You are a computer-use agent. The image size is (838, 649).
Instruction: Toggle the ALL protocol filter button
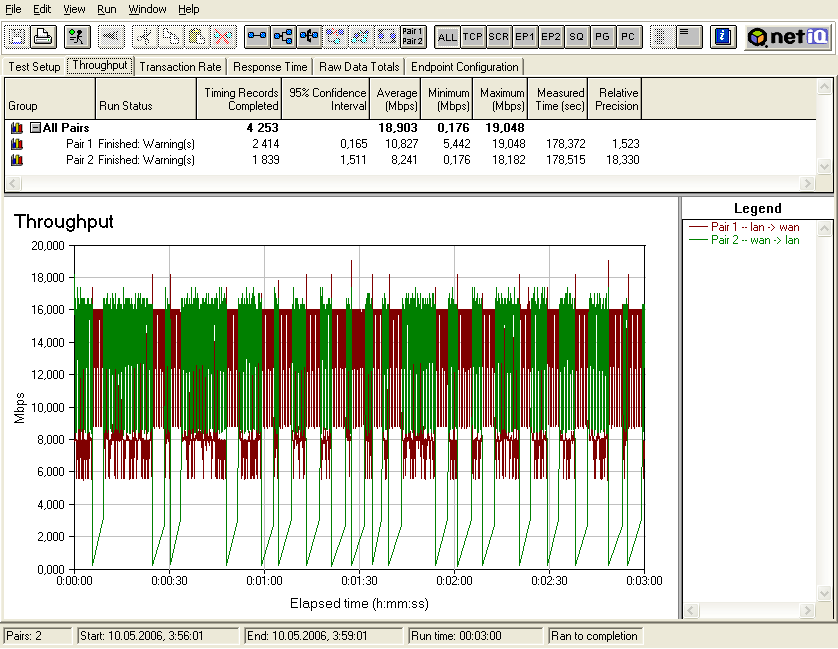coord(447,37)
